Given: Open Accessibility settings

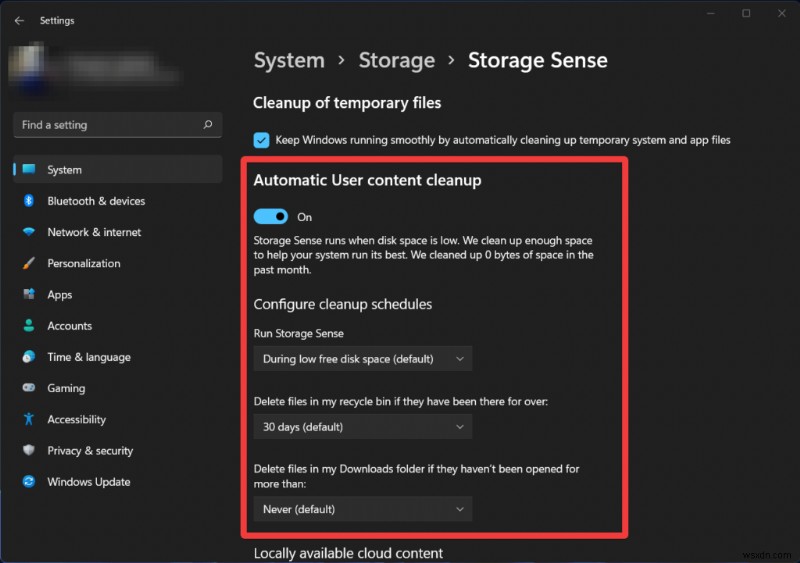Looking at the screenshot, I should [117, 419].
